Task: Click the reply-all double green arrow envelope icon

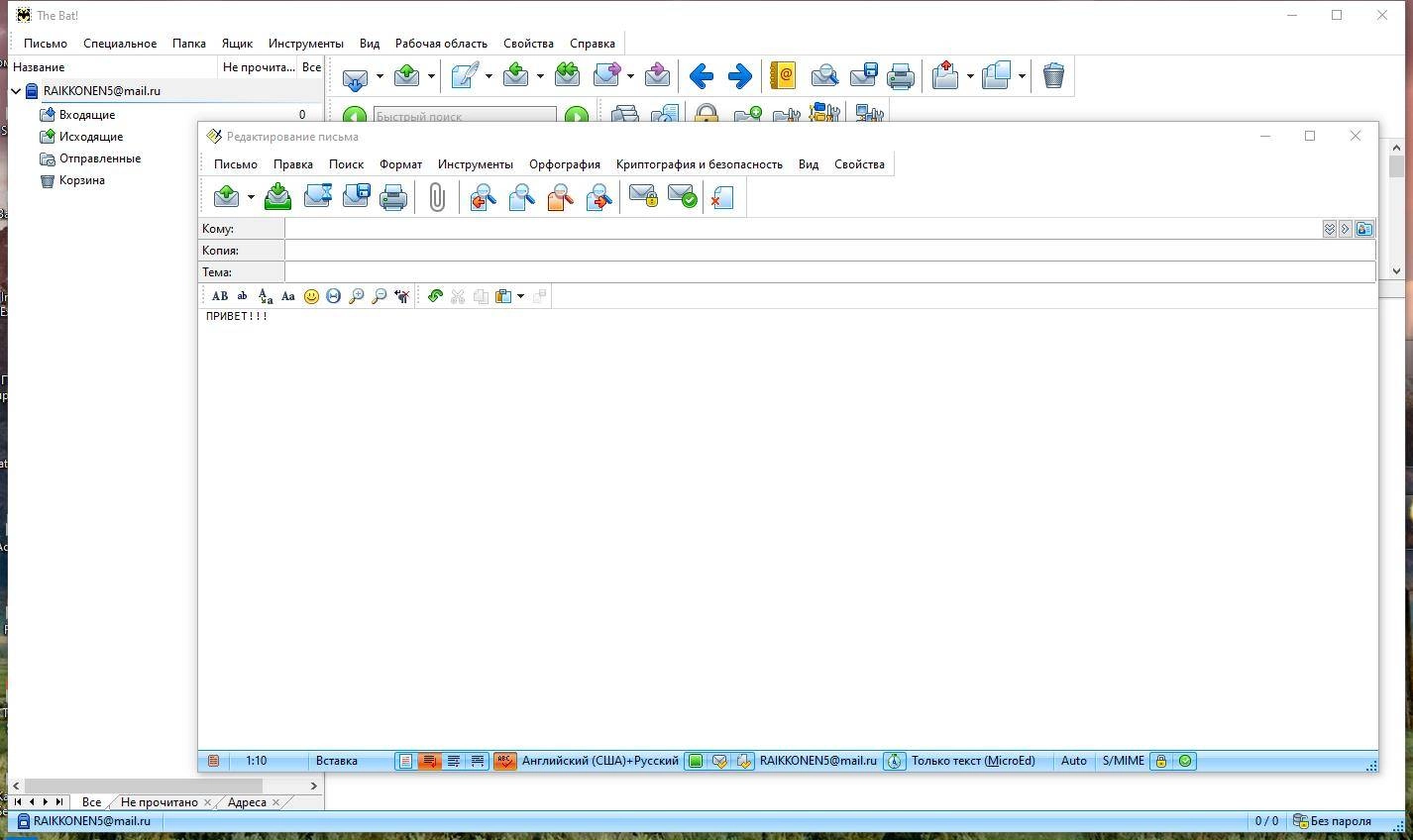Action: click(x=567, y=75)
